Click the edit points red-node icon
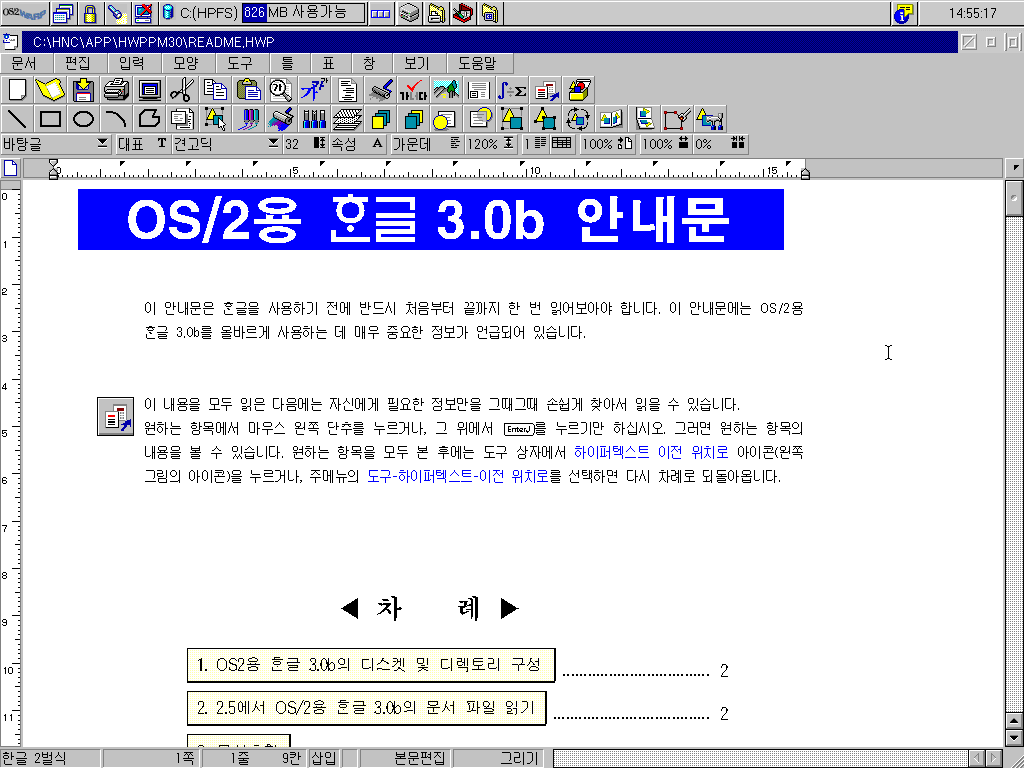Screen dimensions: 1024x768 [677, 119]
